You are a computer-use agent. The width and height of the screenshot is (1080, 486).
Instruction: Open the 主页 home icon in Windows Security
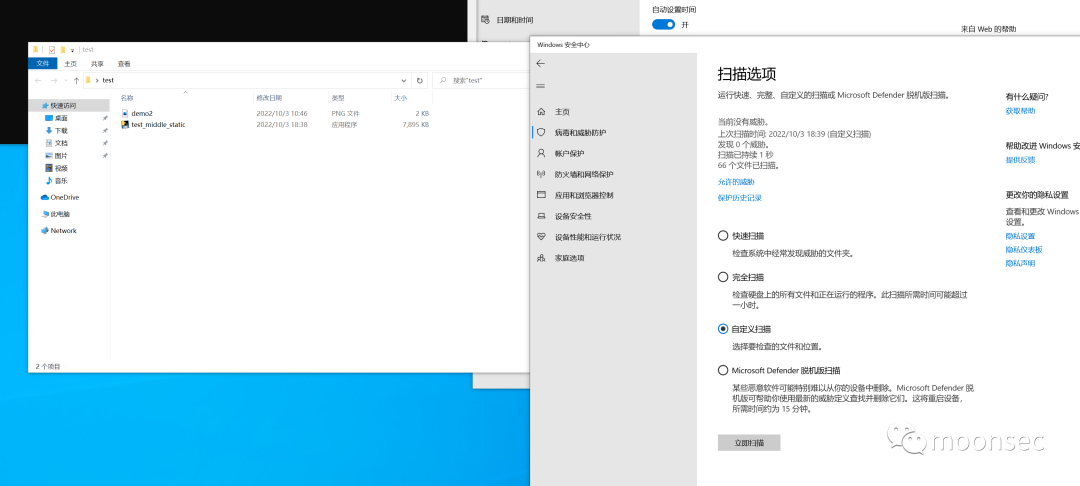(541, 112)
